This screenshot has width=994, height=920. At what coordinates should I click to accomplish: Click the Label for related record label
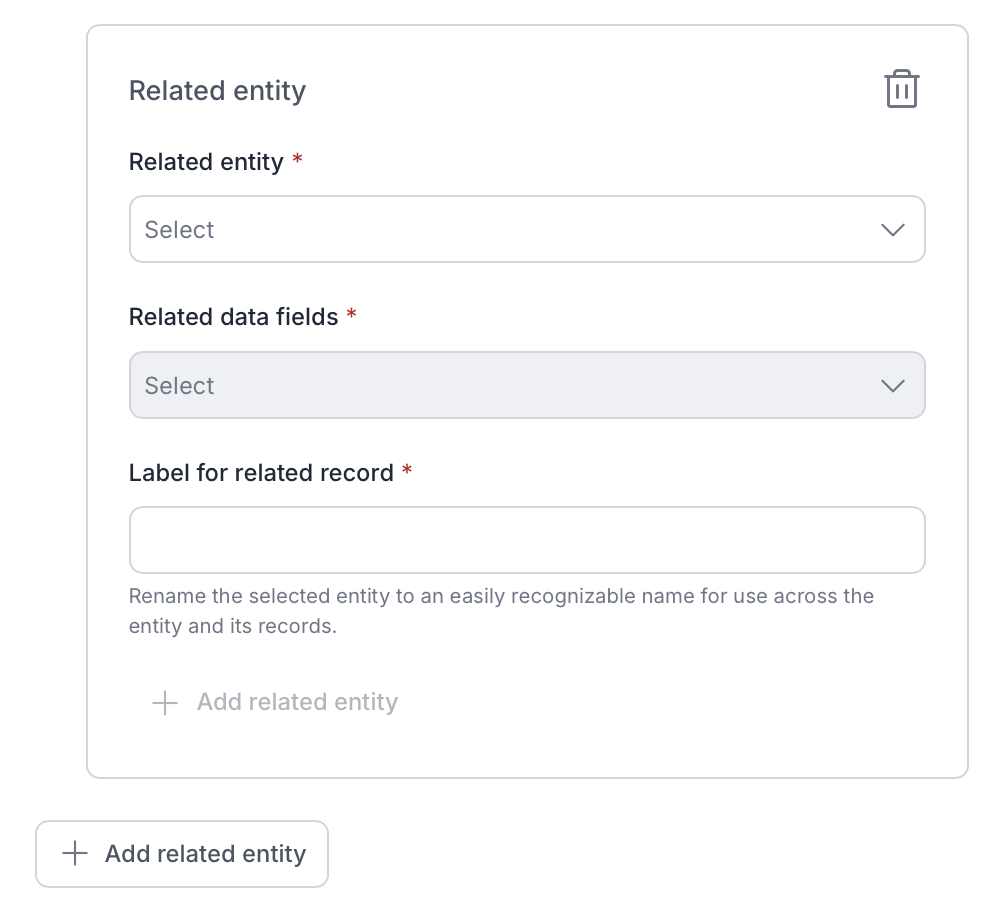point(261,472)
